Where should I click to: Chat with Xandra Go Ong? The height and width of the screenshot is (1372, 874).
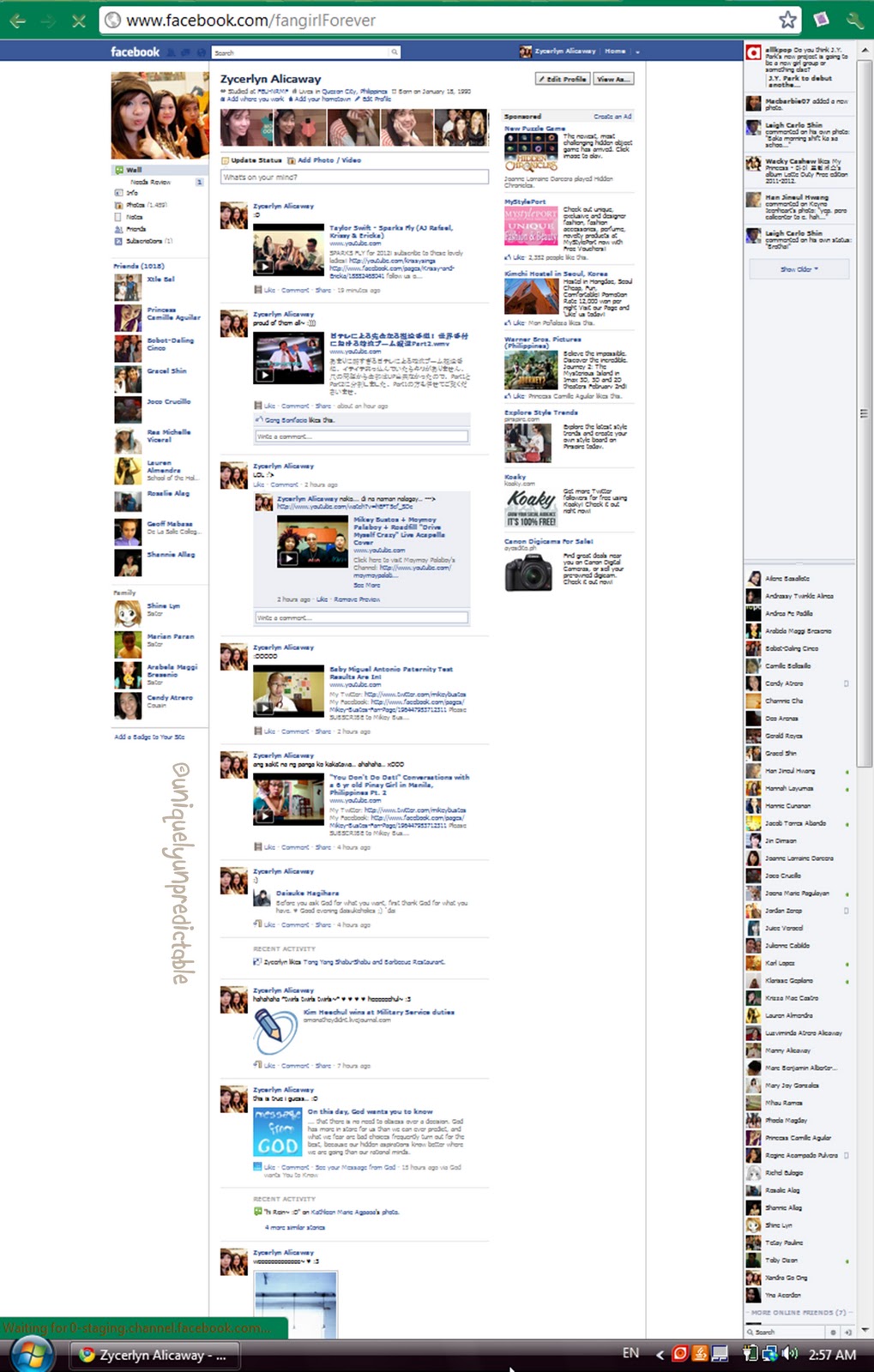pyautogui.click(x=799, y=1278)
